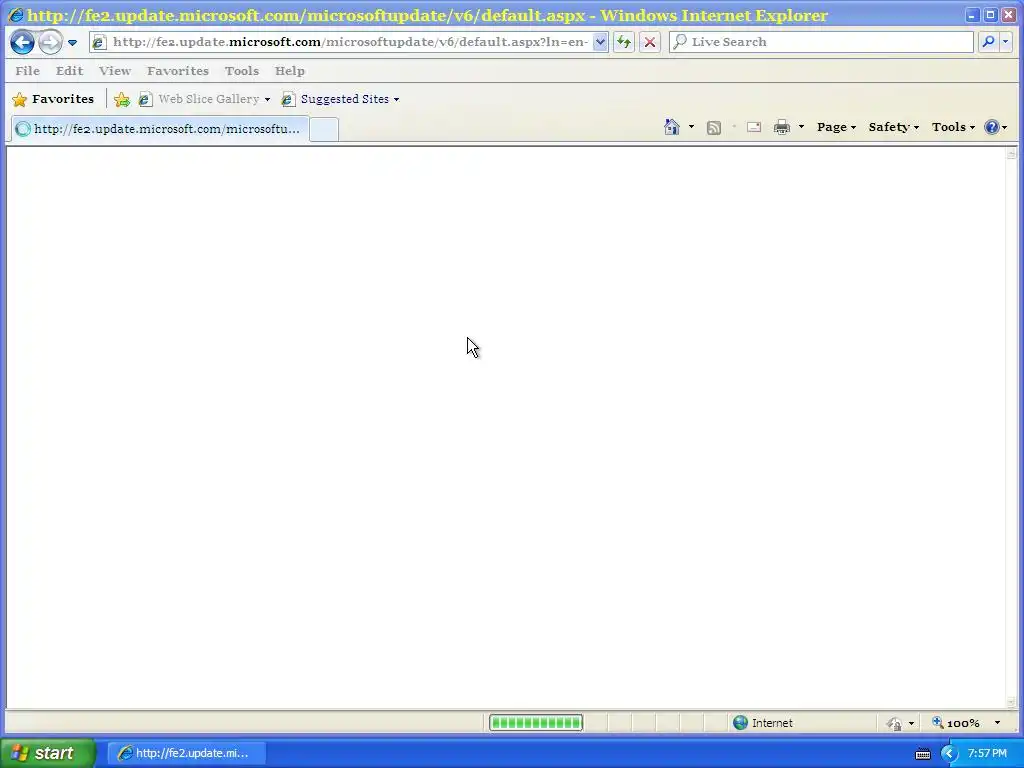
Task: Open the Edit menu
Action: [69, 71]
